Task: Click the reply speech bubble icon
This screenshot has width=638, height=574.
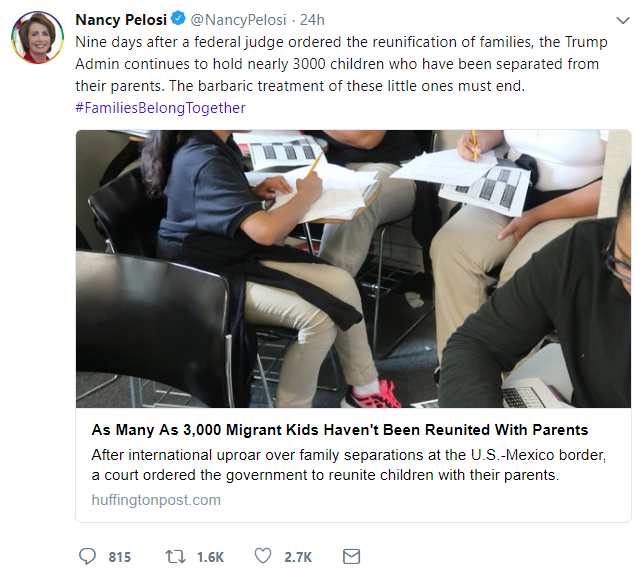Action: pyautogui.click(x=87, y=556)
